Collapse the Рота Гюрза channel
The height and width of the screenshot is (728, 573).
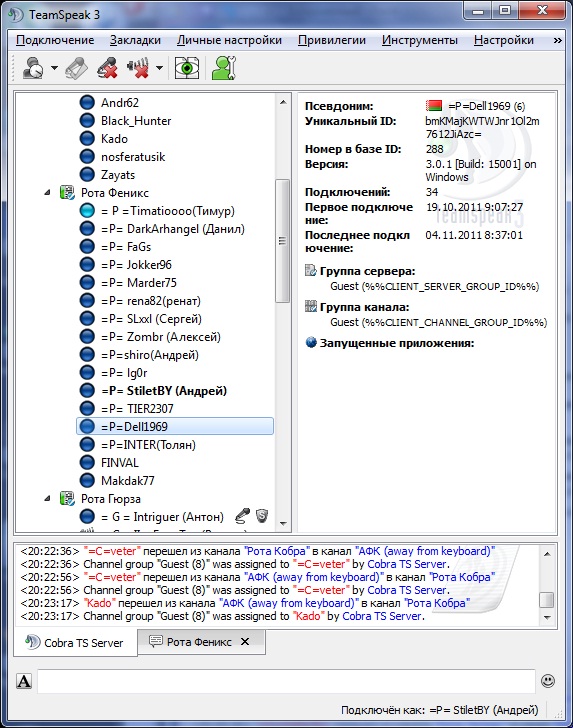(47, 499)
